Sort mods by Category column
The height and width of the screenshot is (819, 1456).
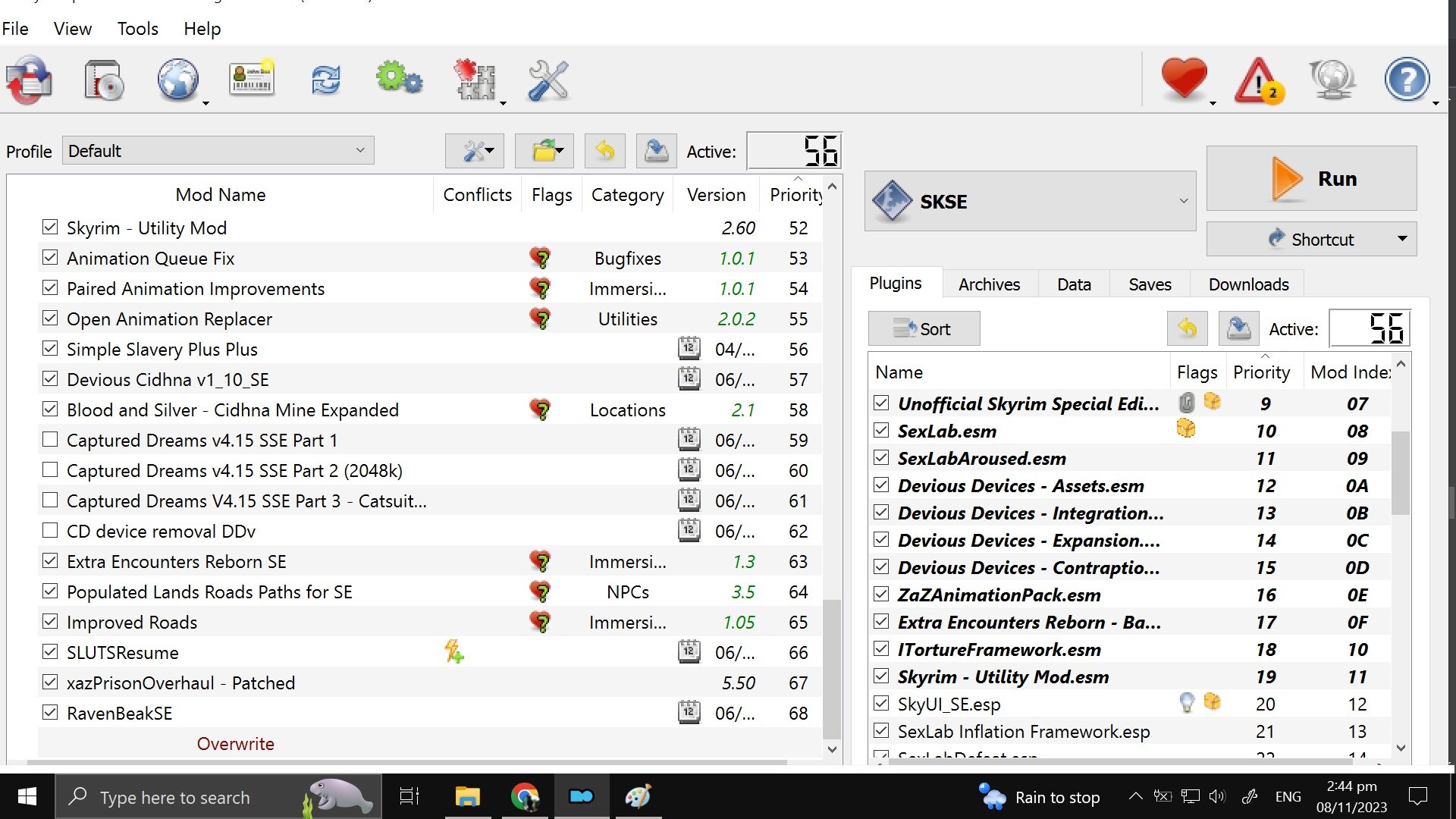(627, 195)
